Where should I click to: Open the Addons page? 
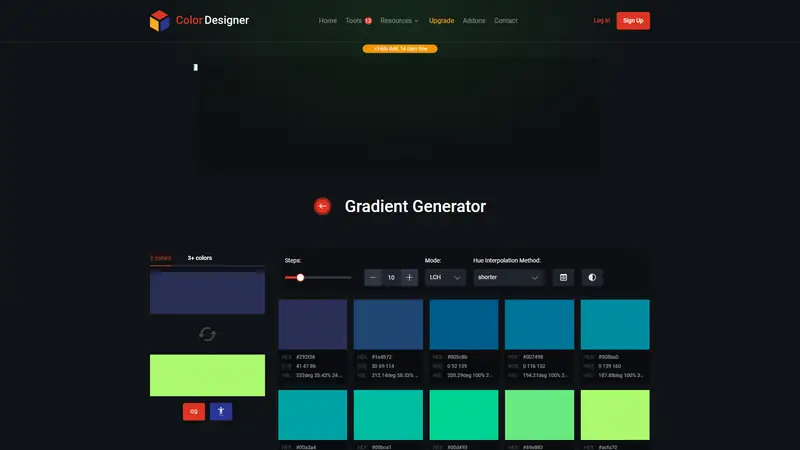474,21
